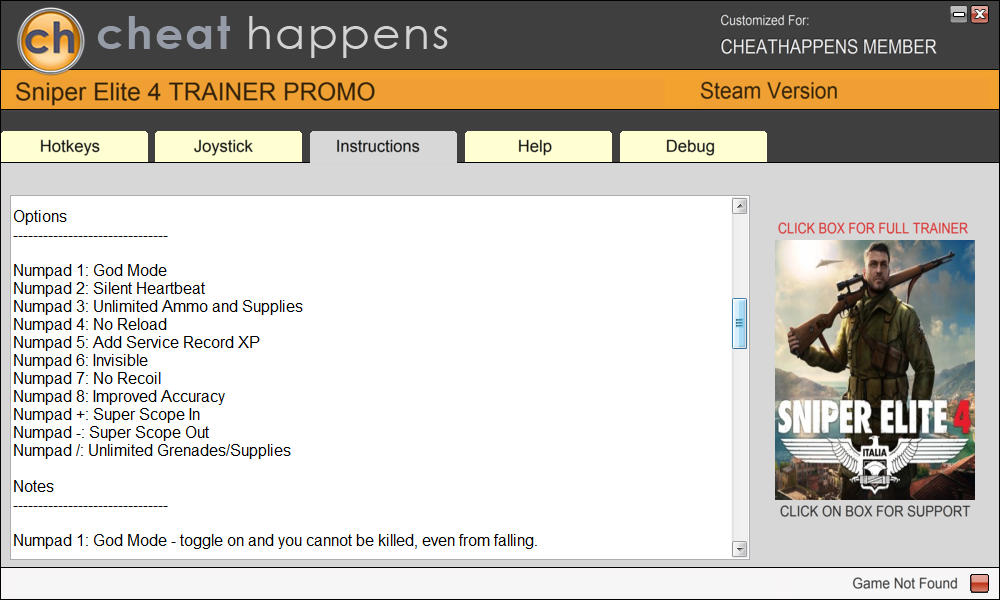1000x600 pixels.
Task: Click the 'Numpad 1: God Mode' option line
Action: point(90,271)
